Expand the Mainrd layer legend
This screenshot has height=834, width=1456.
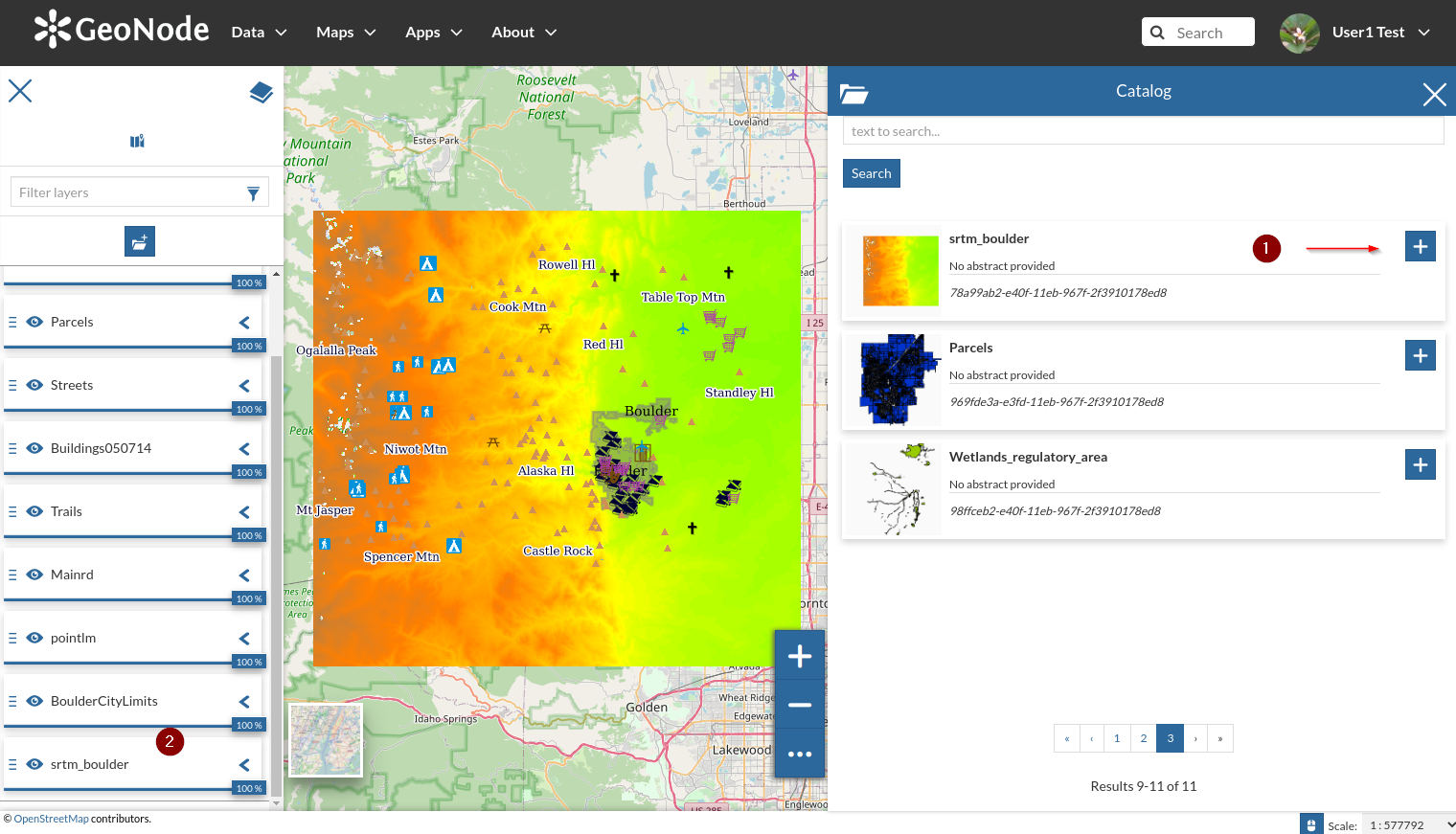[244, 575]
